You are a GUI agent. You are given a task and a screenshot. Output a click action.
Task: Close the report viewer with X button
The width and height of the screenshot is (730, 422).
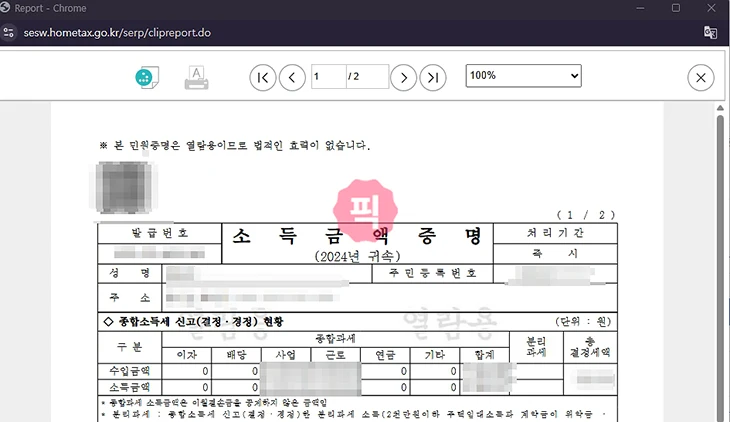coord(701,78)
